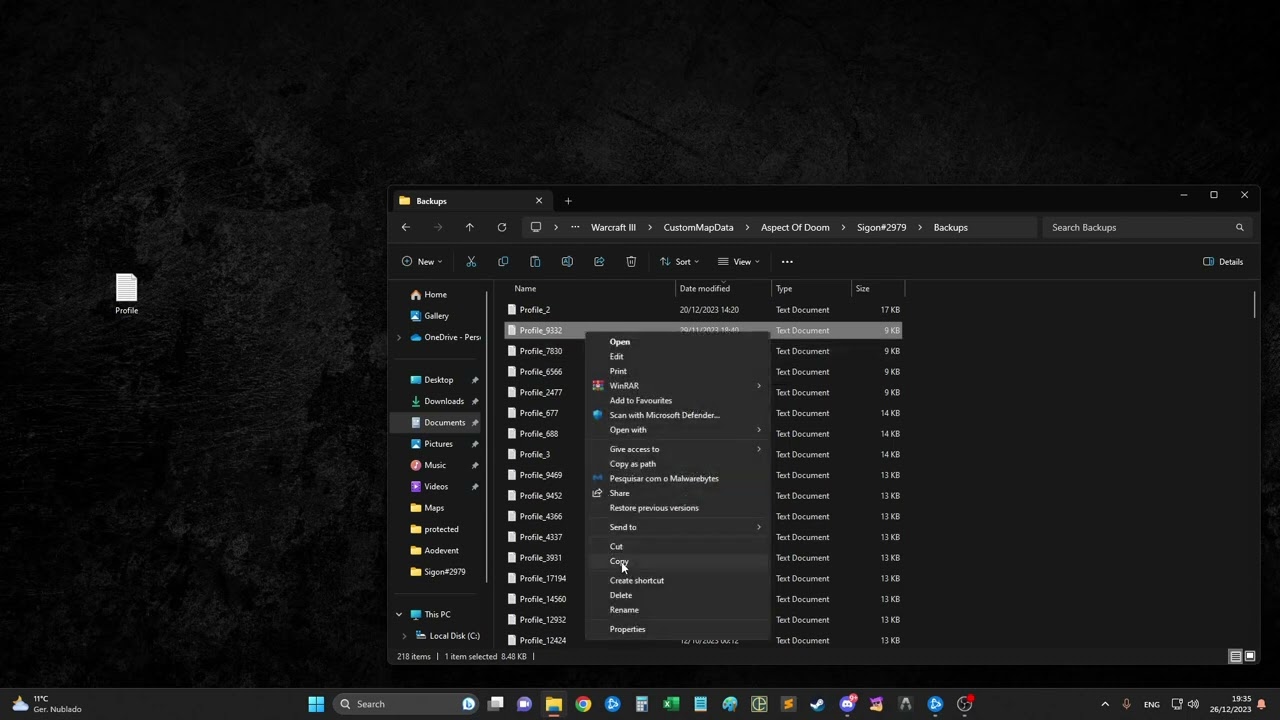The image size is (1280, 720).
Task: Select the Profile_2 file
Action: pyautogui.click(x=704, y=310)
